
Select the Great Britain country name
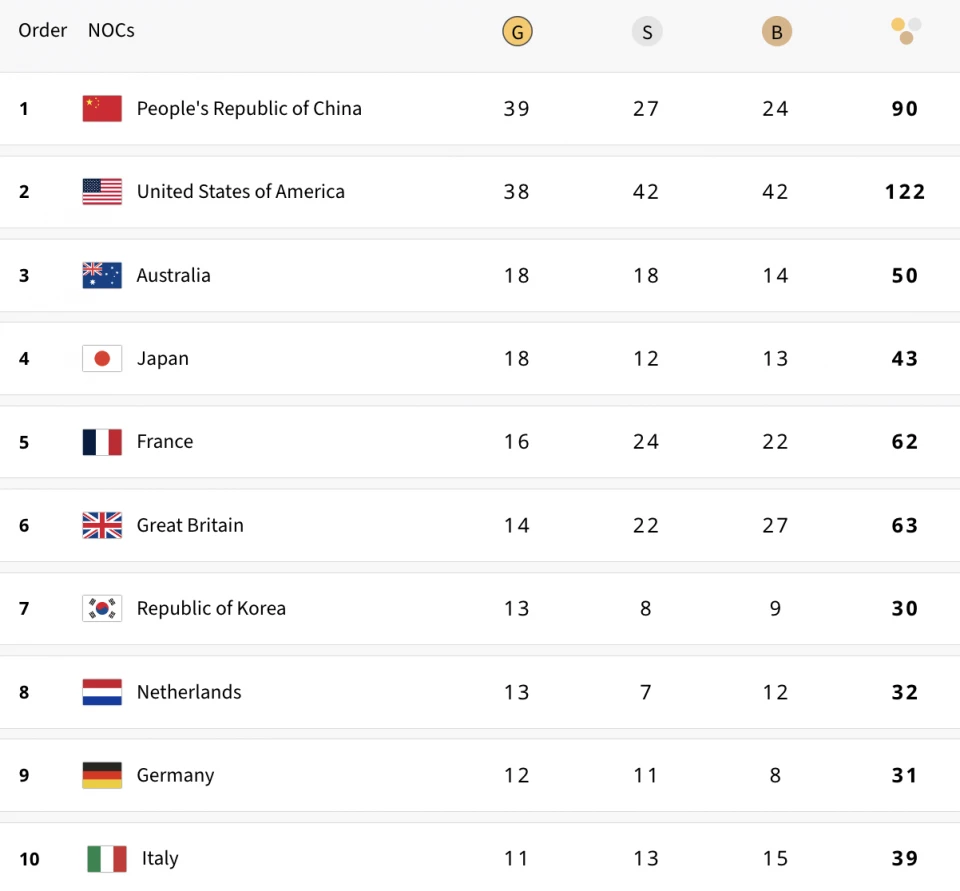point(190,525)
